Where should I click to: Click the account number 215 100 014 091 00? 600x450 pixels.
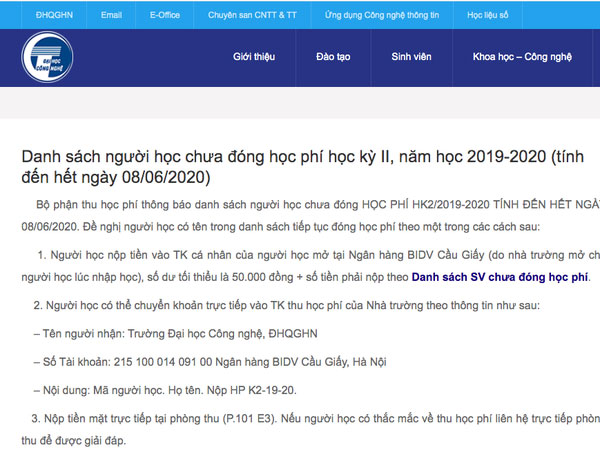tap(163, 362)
